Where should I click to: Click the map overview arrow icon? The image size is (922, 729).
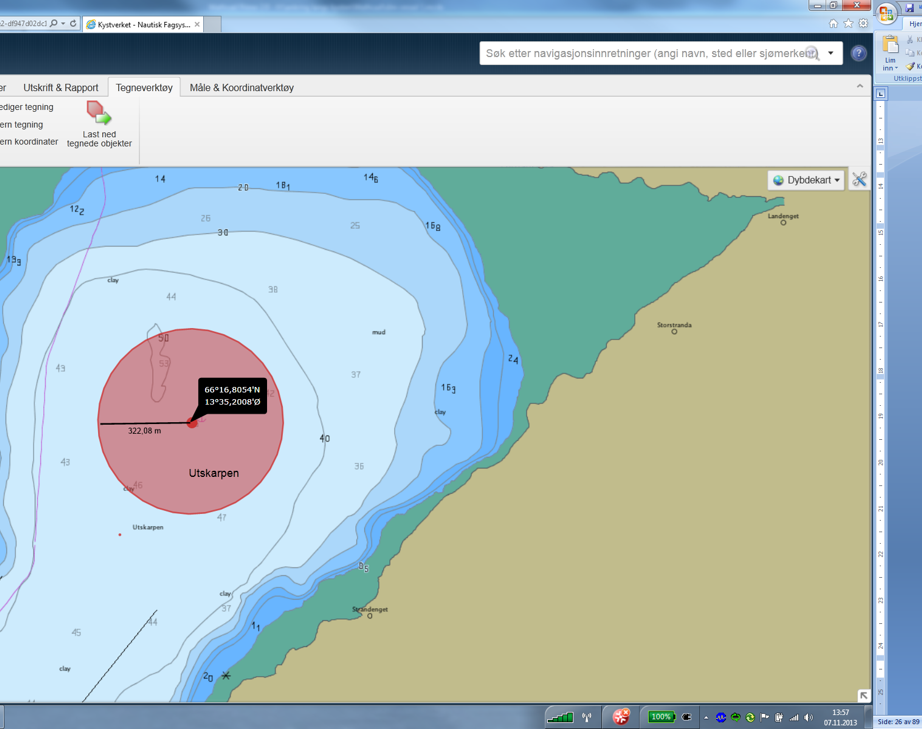[x=863, y=695]
